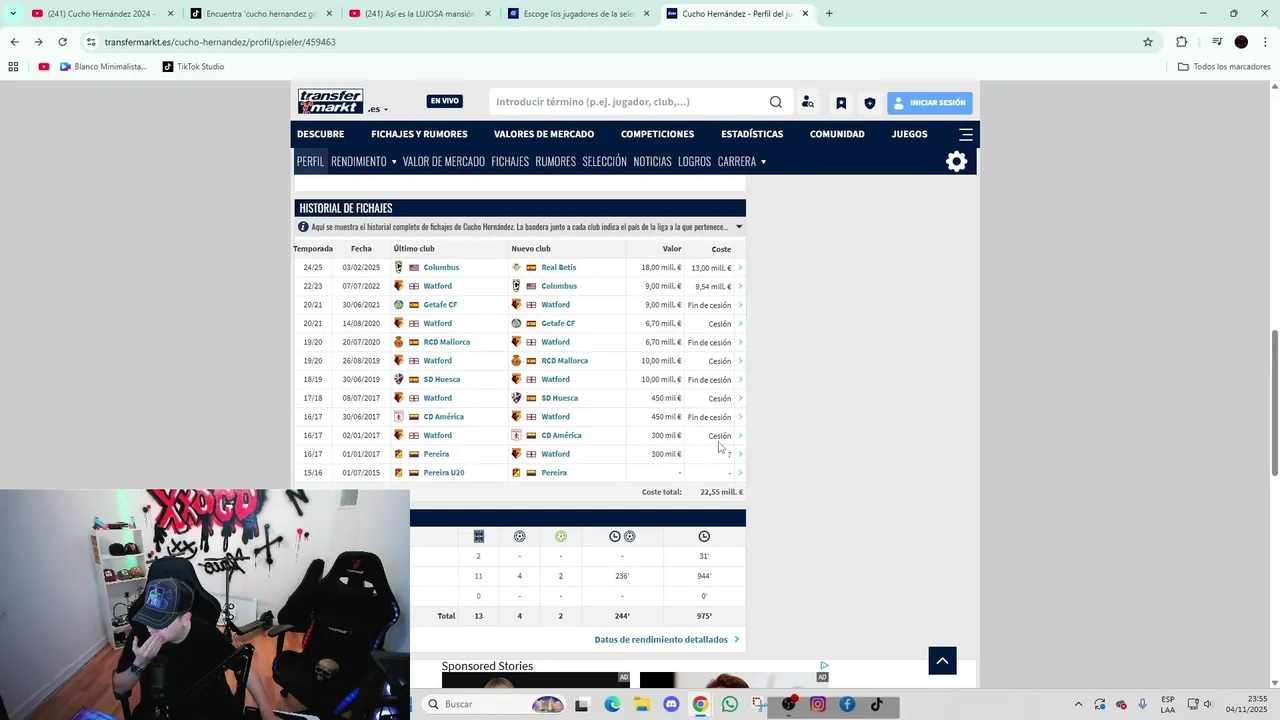
Task: Open the COMPETICIONES menu
Action: tap(657, 134)
